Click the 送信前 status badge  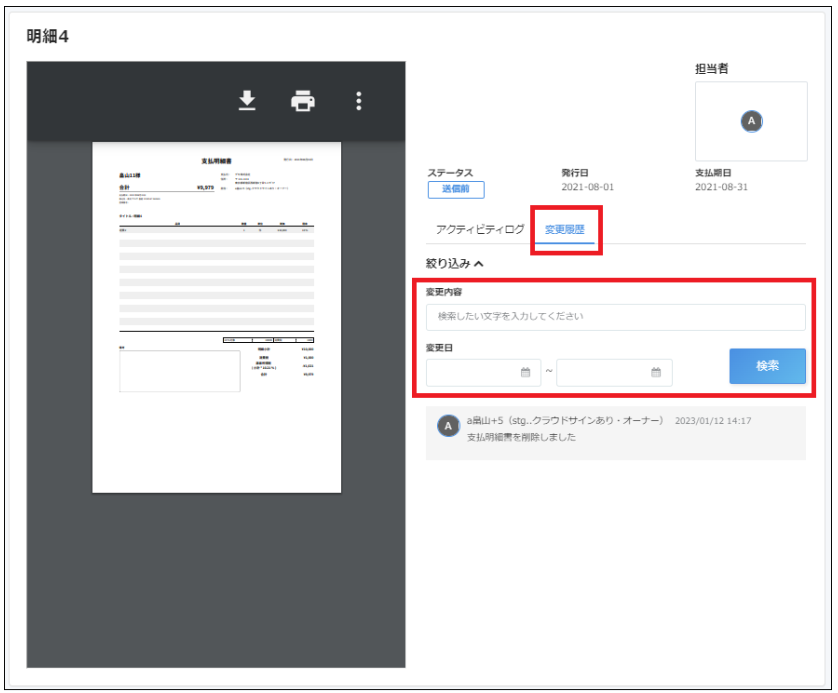point(456,189)
